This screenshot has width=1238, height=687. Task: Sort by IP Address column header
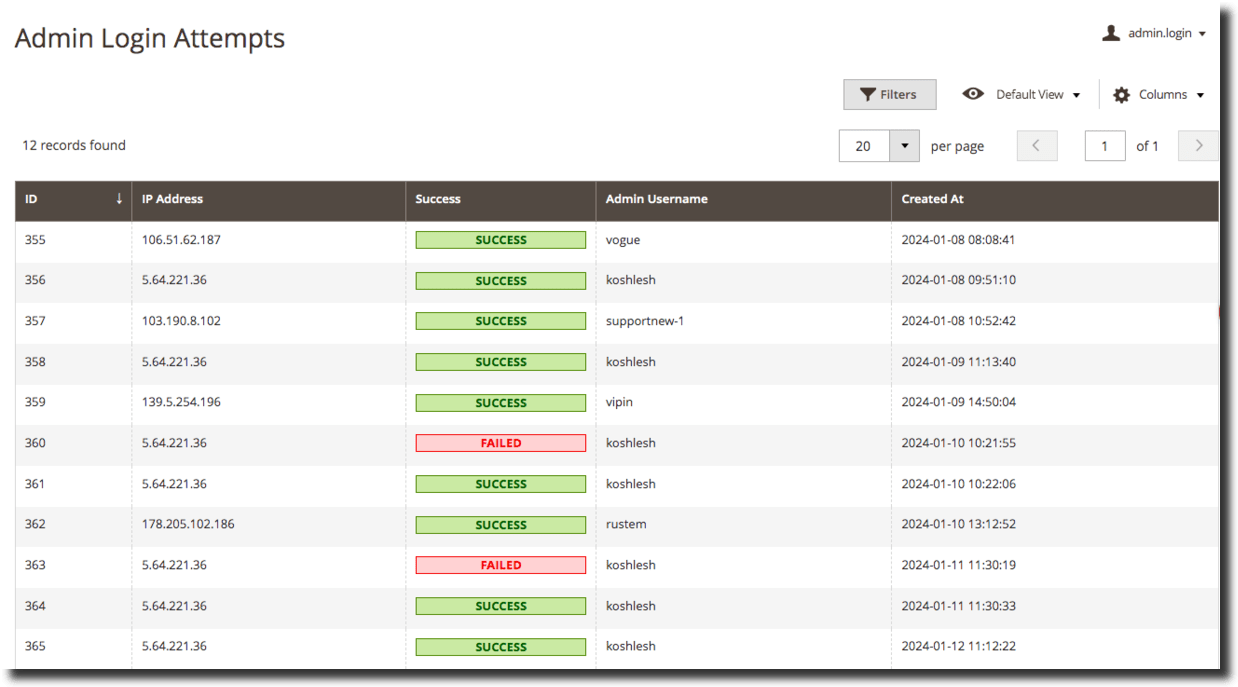pyautogui.click(x=172, y=199)
